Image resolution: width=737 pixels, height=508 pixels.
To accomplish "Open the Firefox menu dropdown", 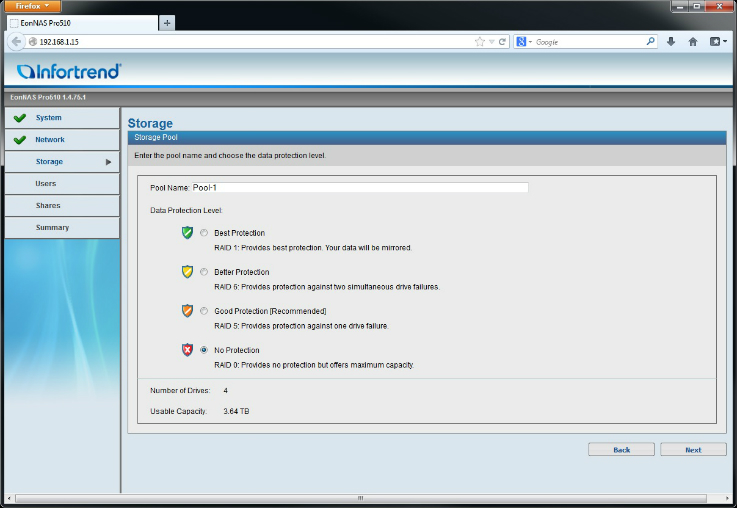I will (32, 6).
